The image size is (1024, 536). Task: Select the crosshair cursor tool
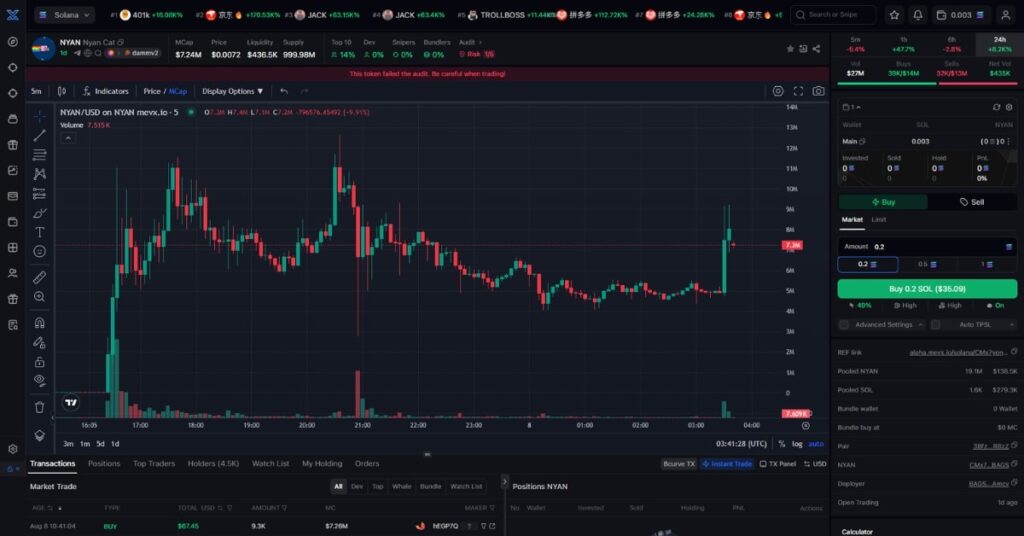[39, 116]
